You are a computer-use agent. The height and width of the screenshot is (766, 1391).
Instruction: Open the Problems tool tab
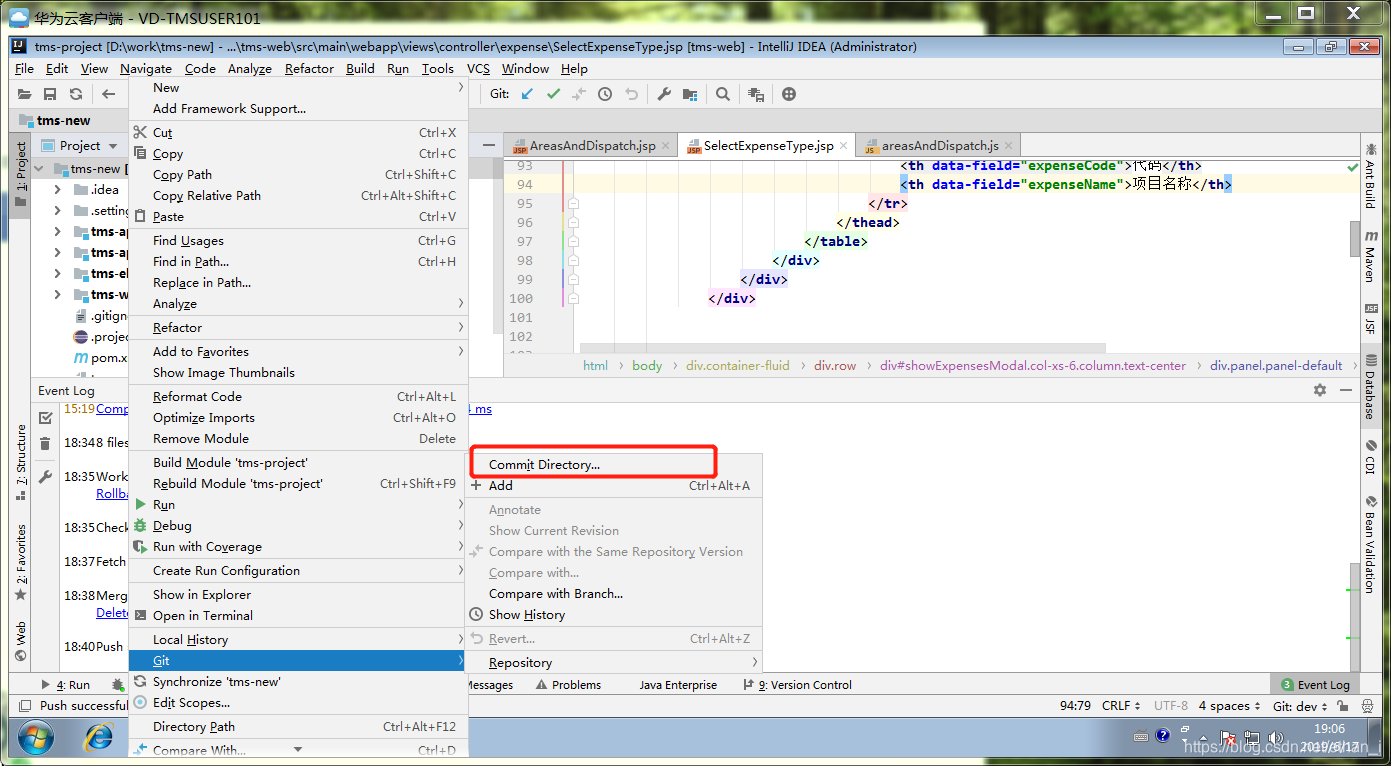tap(568, 685)
